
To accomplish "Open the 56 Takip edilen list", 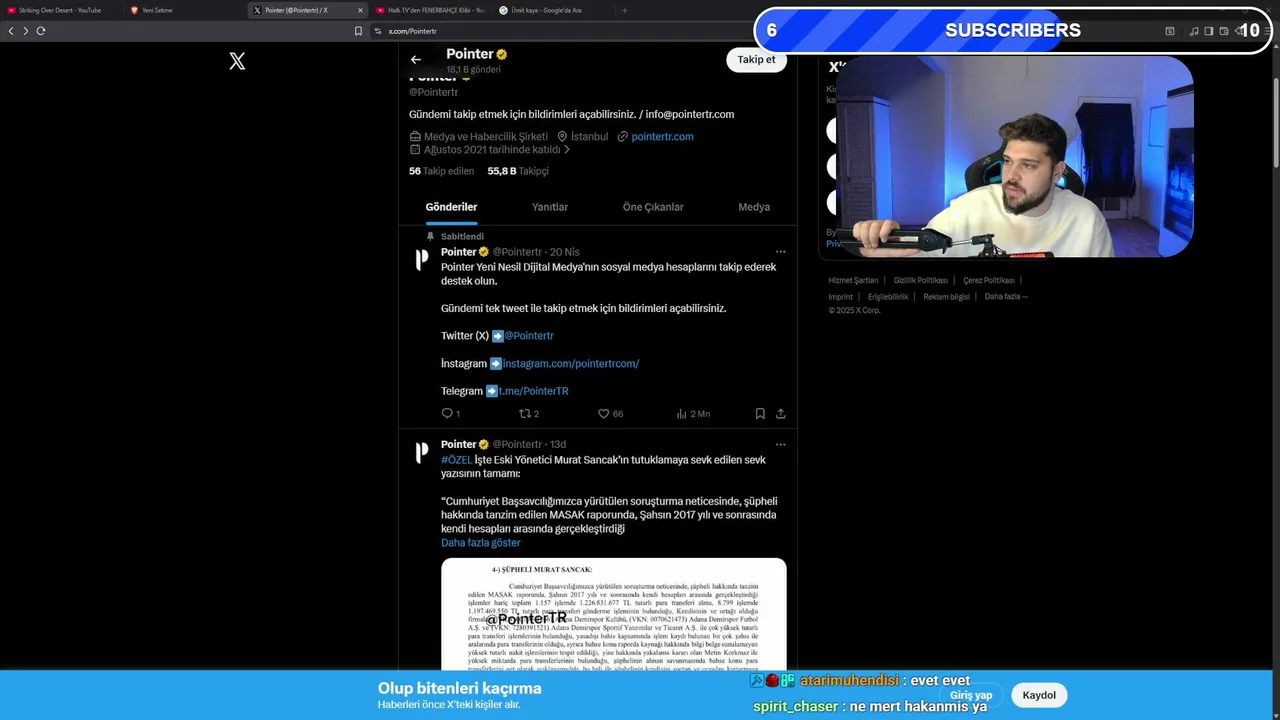I will point(441,171).
